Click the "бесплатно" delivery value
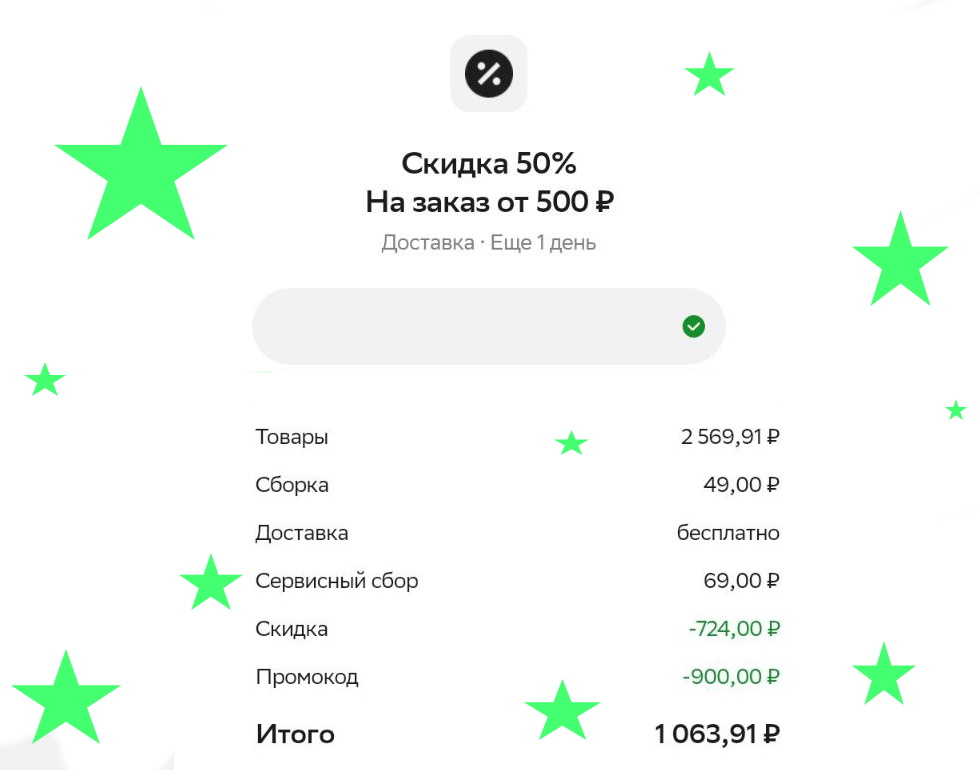The height and width of the screenshot is (770, 980). coord(728,533)
